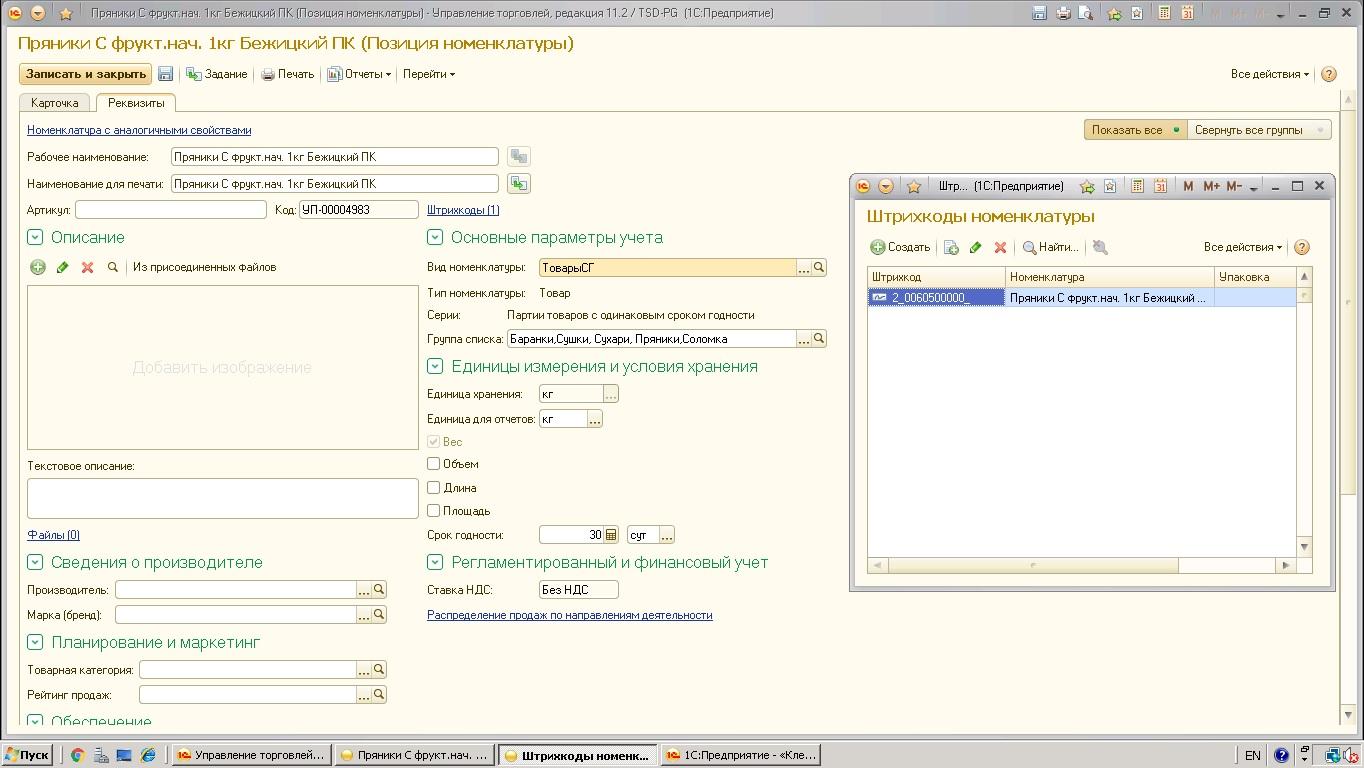Collapse the Основные параметры учета group

coord(435,237)
